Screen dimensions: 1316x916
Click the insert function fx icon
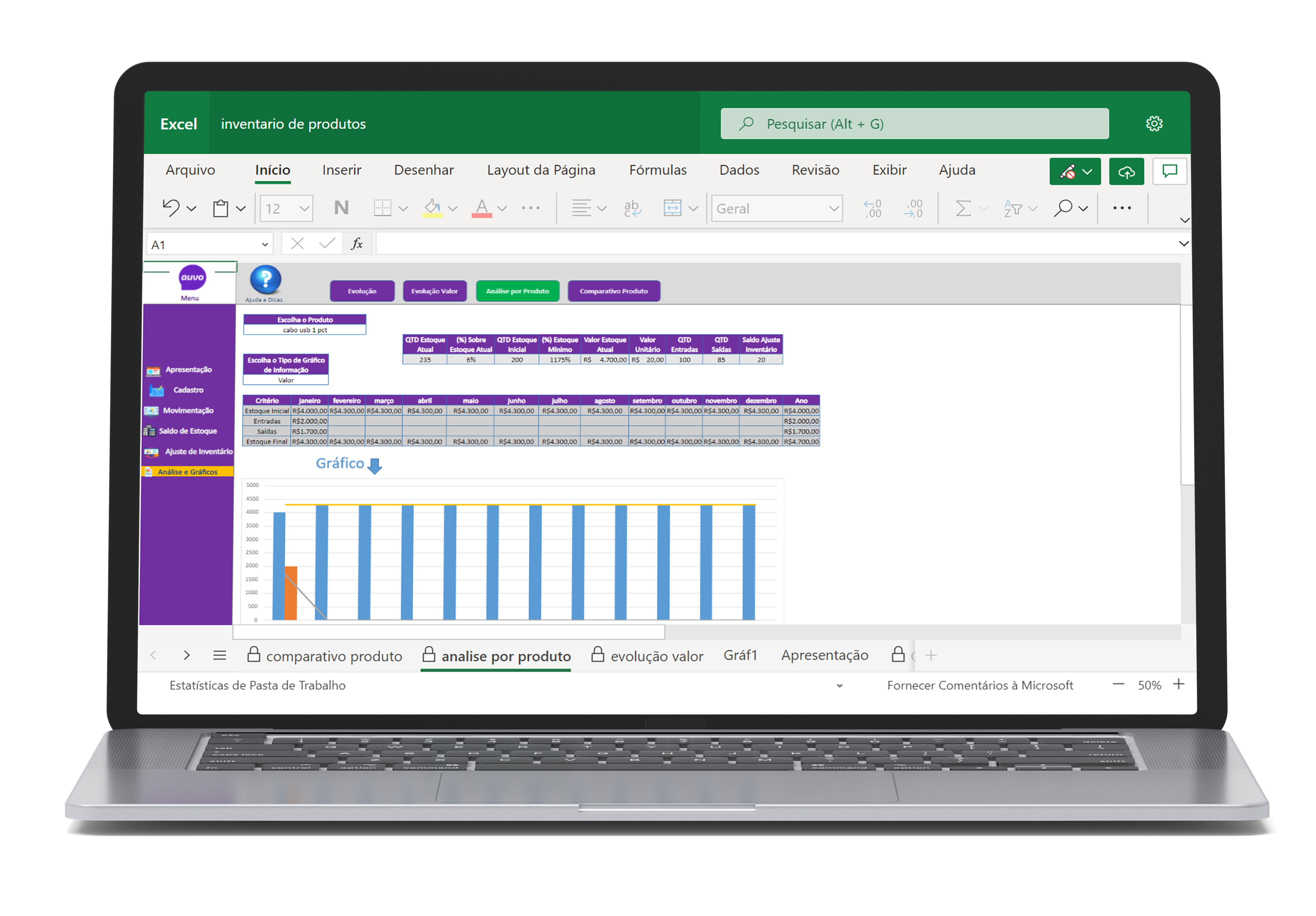356,244
